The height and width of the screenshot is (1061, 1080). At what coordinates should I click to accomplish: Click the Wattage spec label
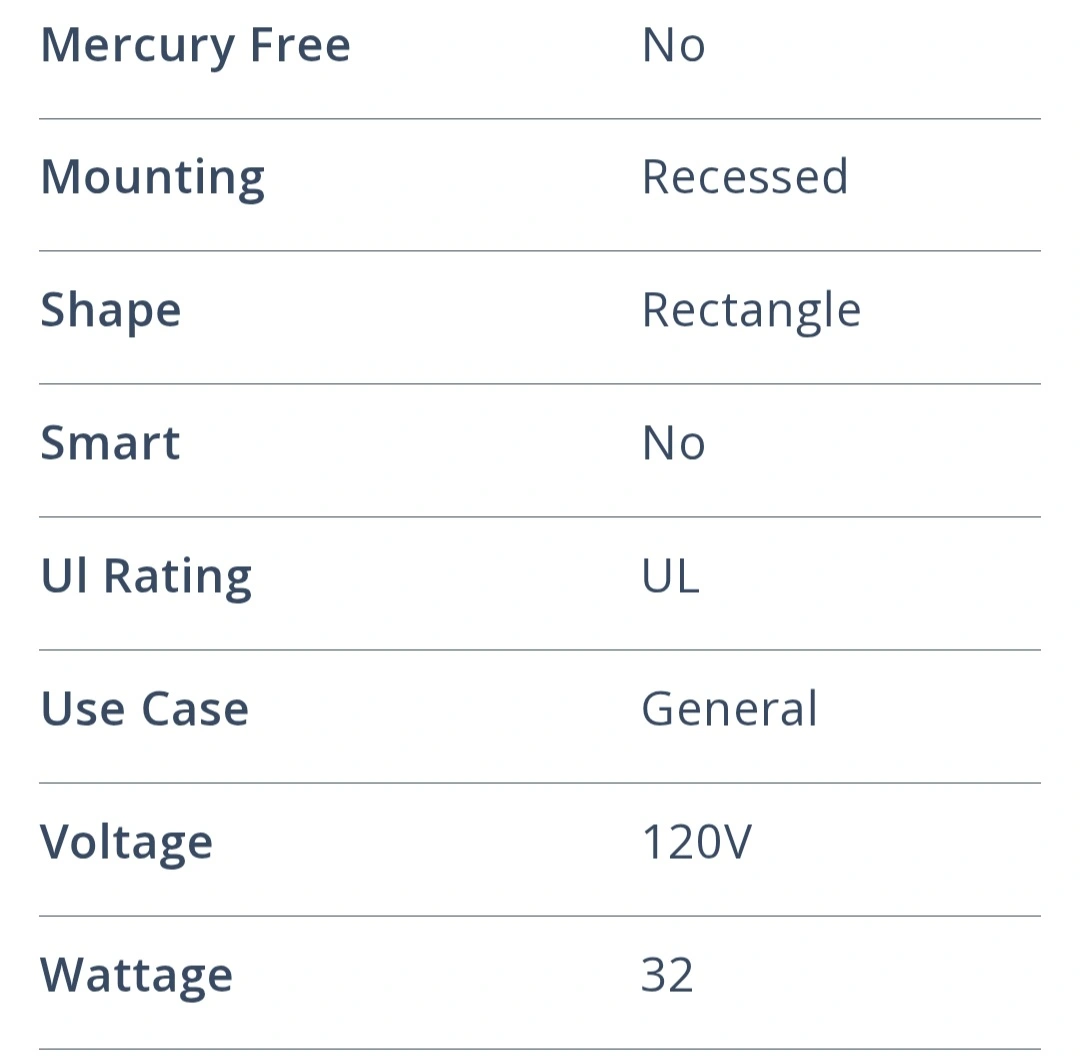point(136,975)
